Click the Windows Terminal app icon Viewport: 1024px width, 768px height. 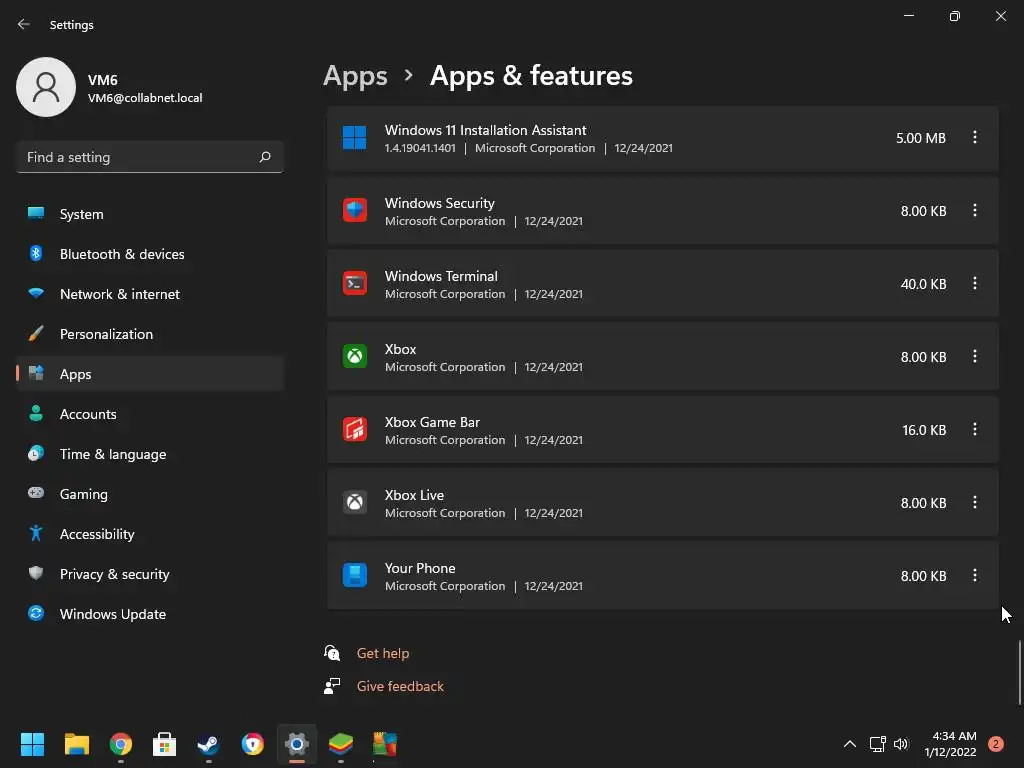tap(355, 283)
